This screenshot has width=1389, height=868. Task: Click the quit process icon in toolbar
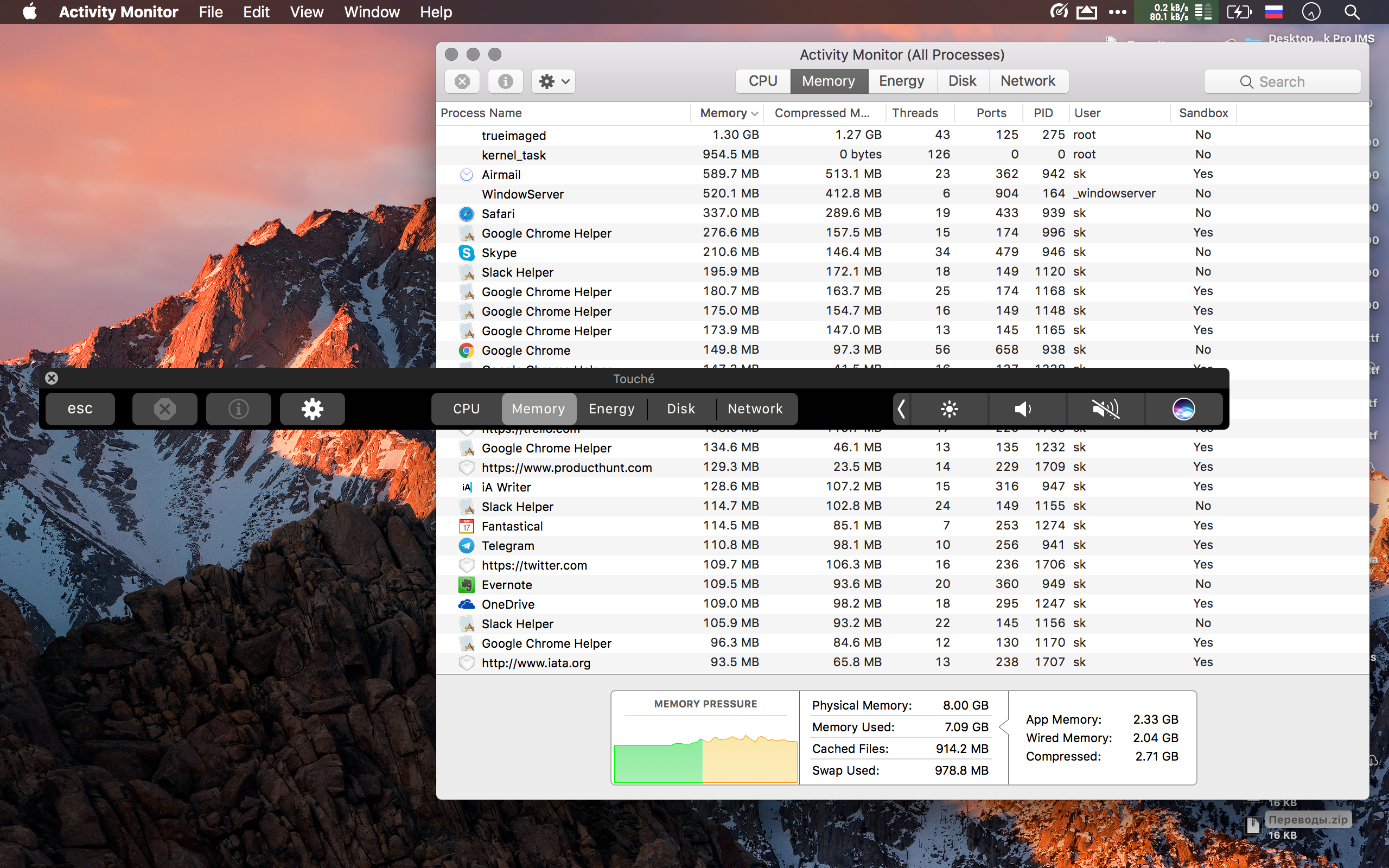click(x=462, y=81)
